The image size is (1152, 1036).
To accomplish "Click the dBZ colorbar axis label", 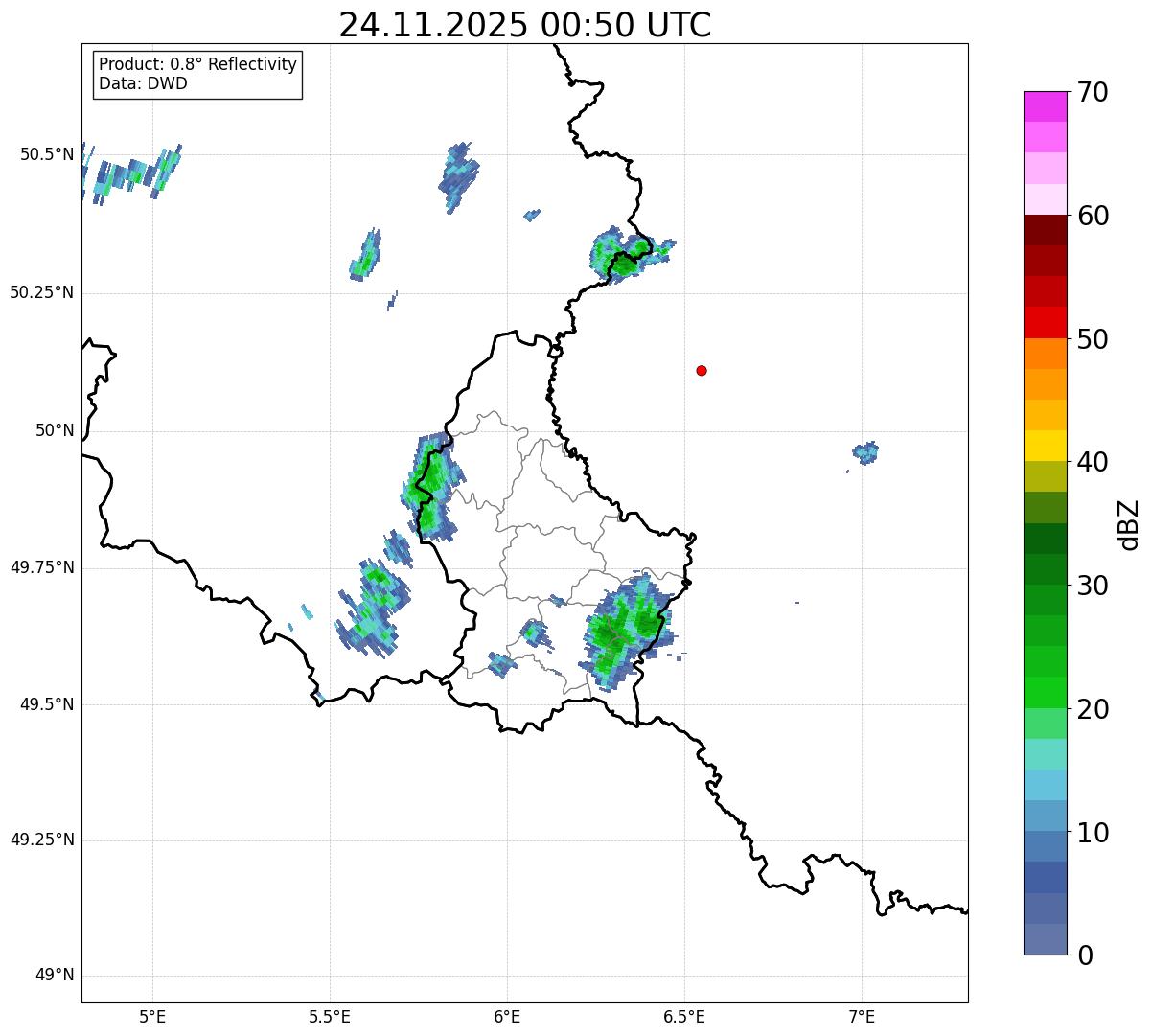I will pyautogui.click(x=1128, y=524).
